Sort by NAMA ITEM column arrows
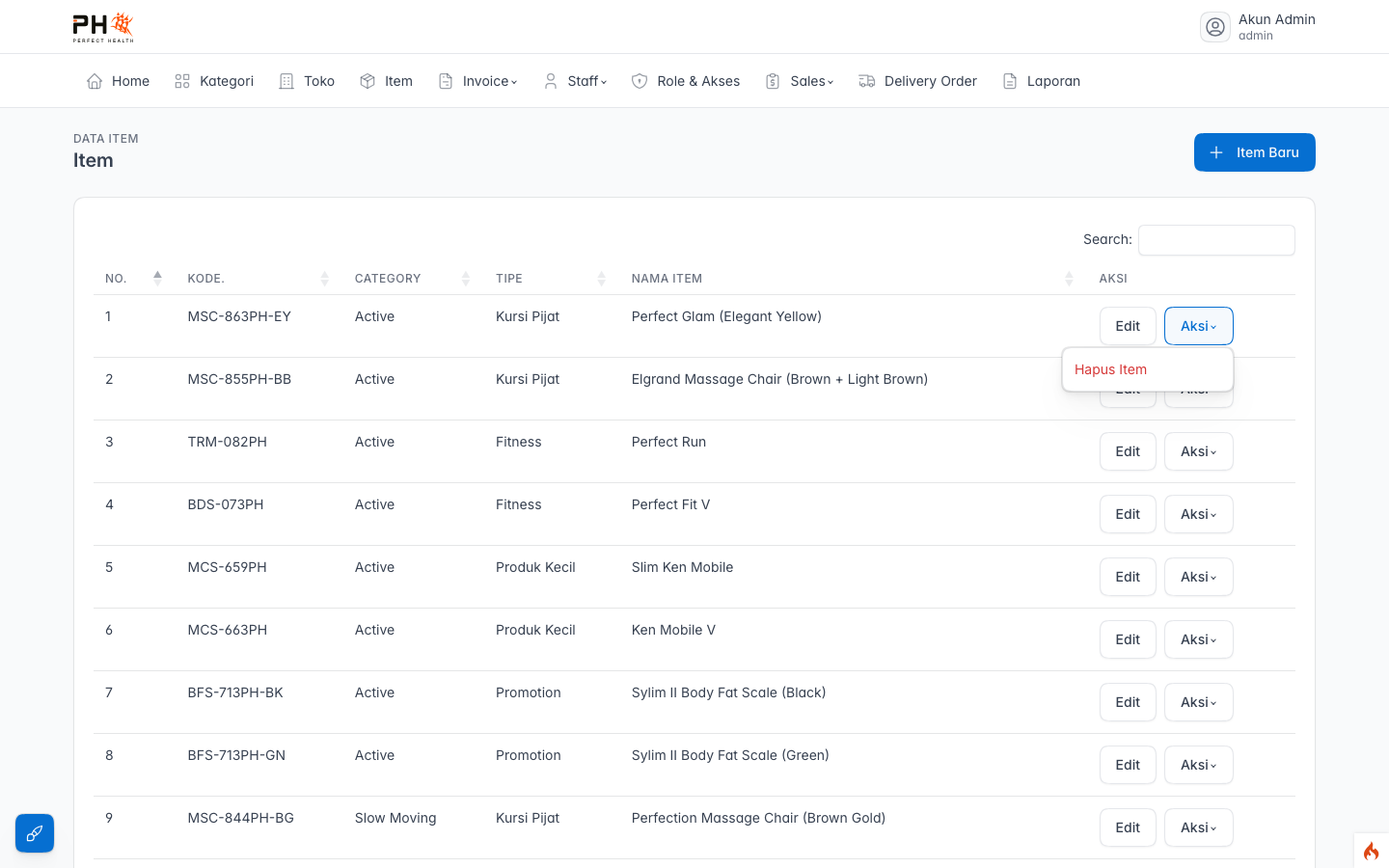The height and width of the screenshot is (868, 1389). click(x=1069, y=279)
